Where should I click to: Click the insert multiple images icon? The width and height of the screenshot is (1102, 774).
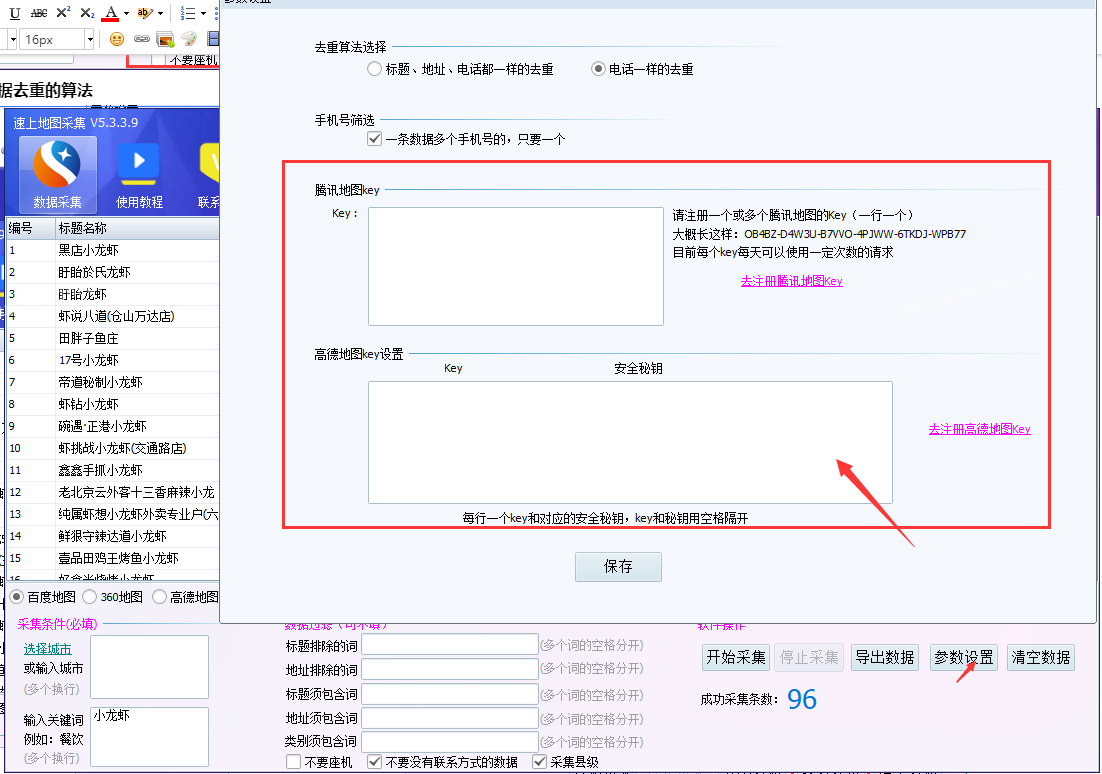[x=165, y=39]
